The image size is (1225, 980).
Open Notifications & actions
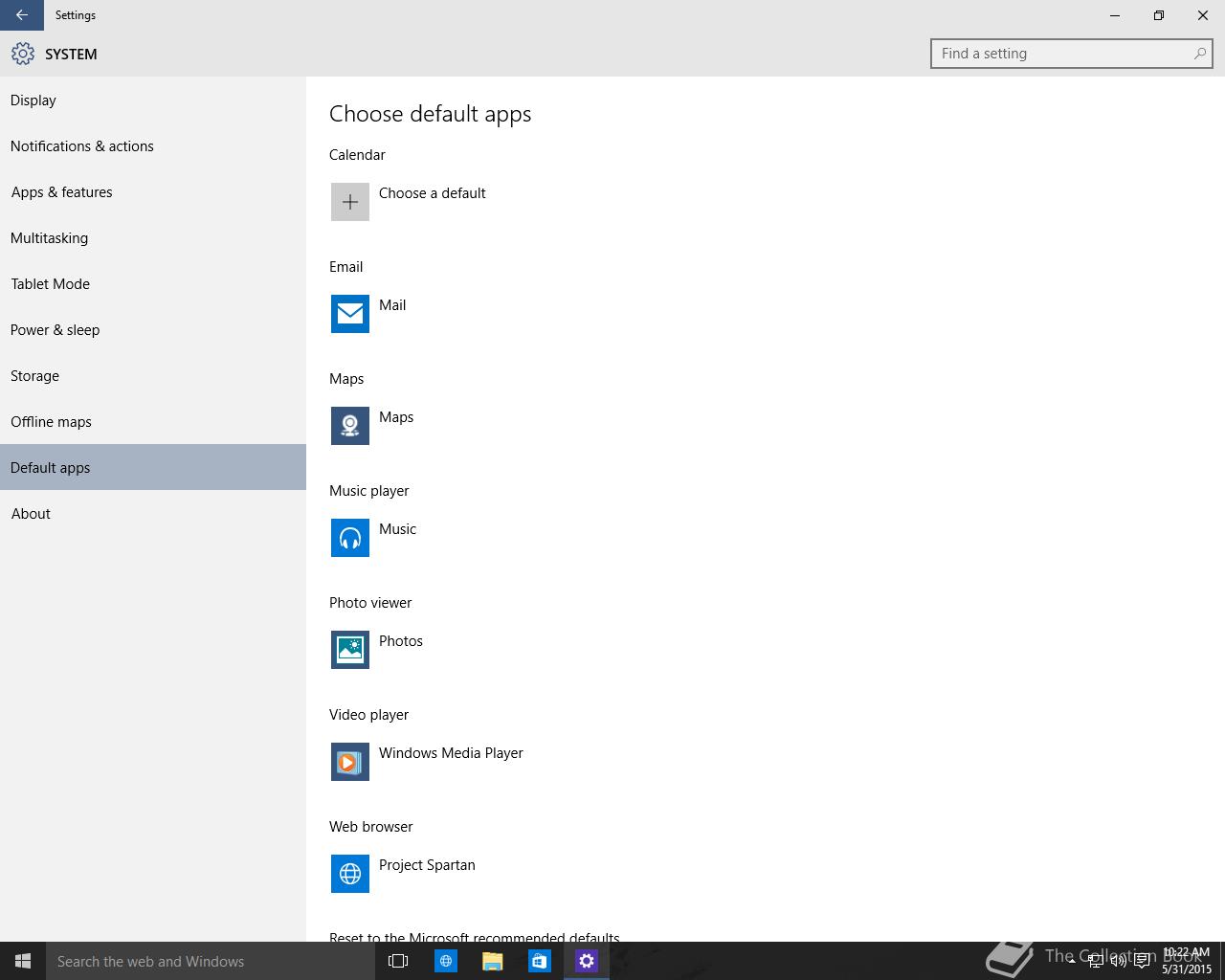point(153,146)
